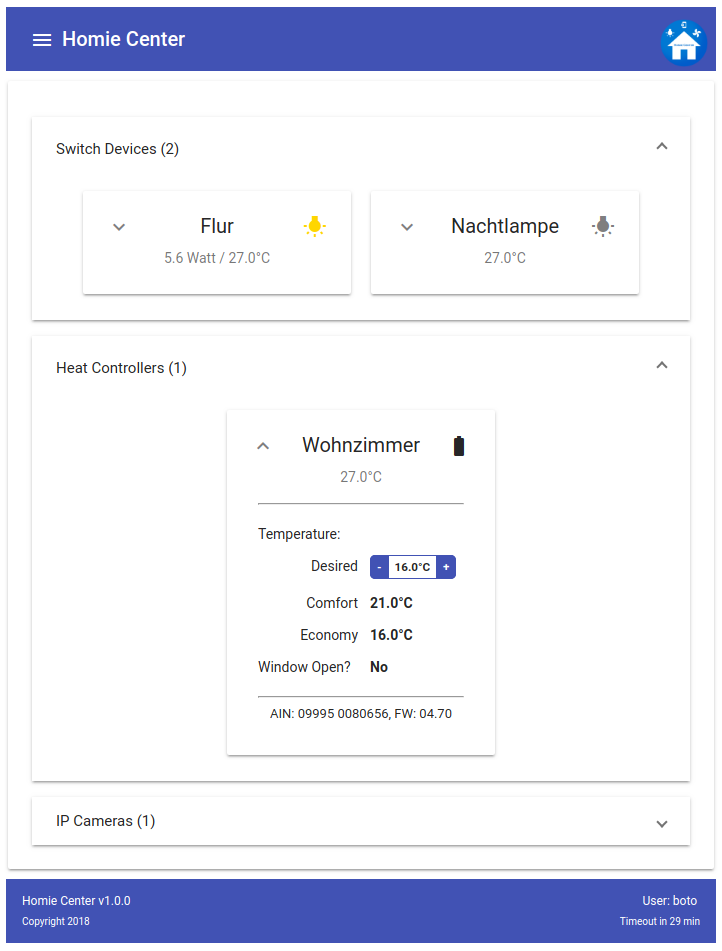722x951 pixels.
Task: Click the 16.0°C desired temperature field
Action: click(413, 567)
